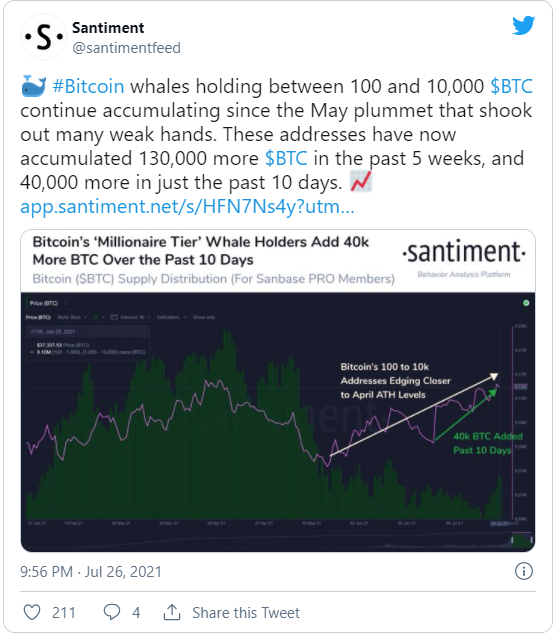Like the tweet with heart icon
Viewport: 555px width, 635px height.
[x=32, y=612]
